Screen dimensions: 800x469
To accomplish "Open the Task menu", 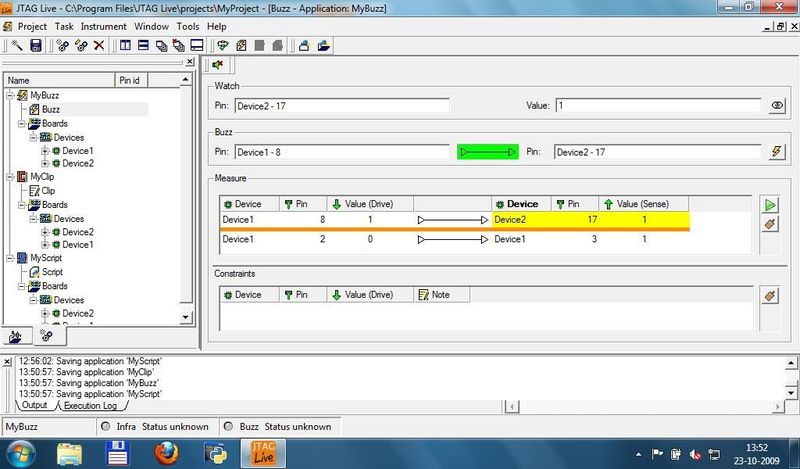I will 64,27.
